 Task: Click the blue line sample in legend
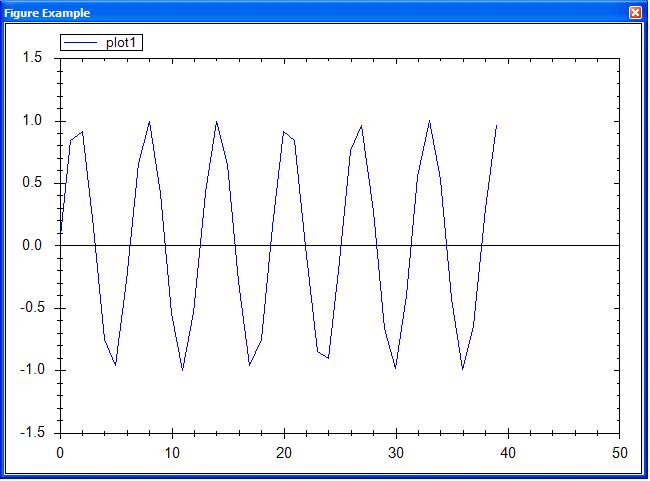[82, 42]
